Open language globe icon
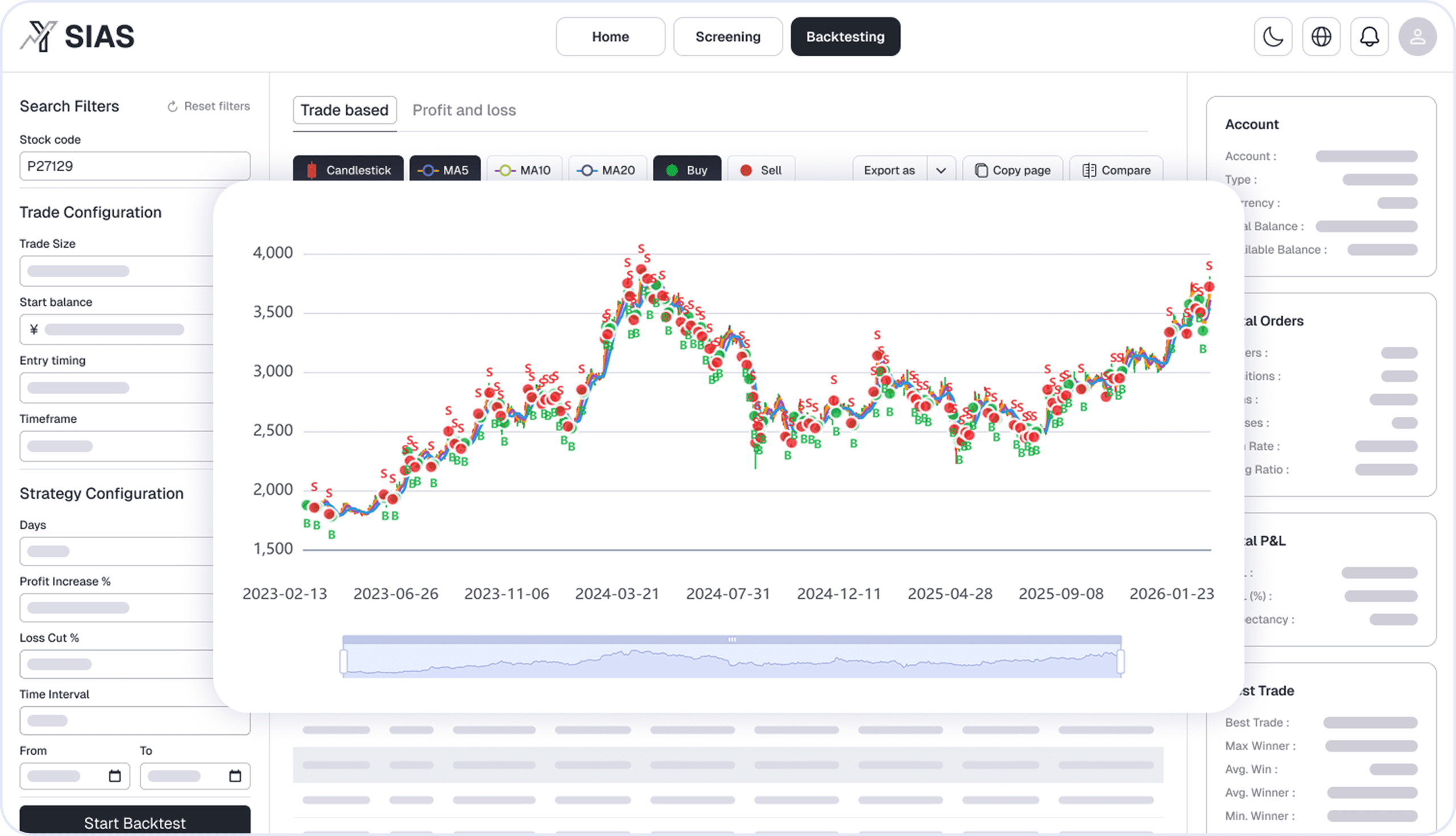The image size is (1456, 836). tap(1321, 37)
